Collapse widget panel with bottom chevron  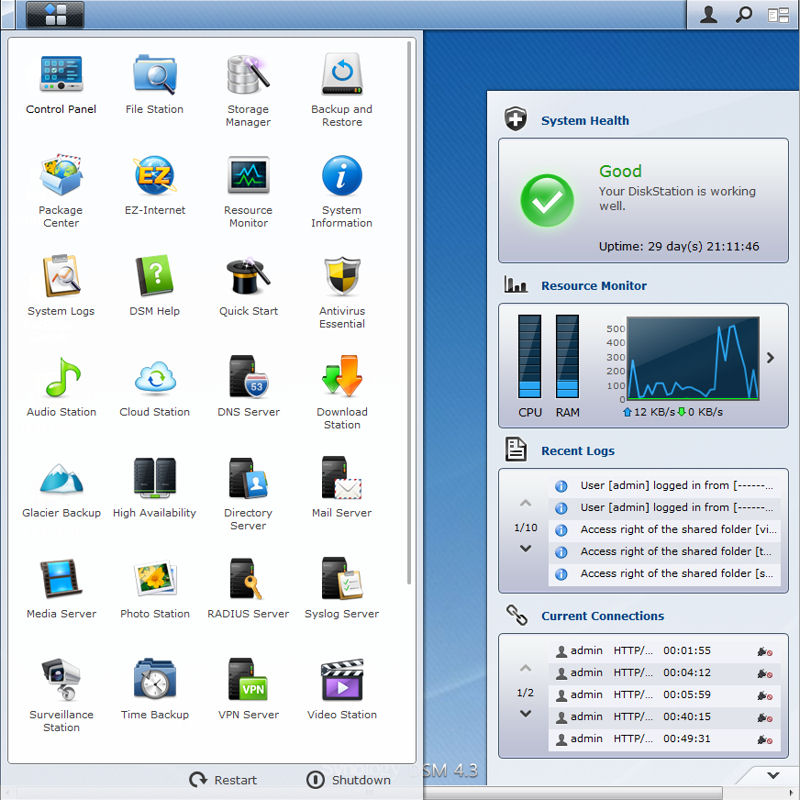coord(773,775)
